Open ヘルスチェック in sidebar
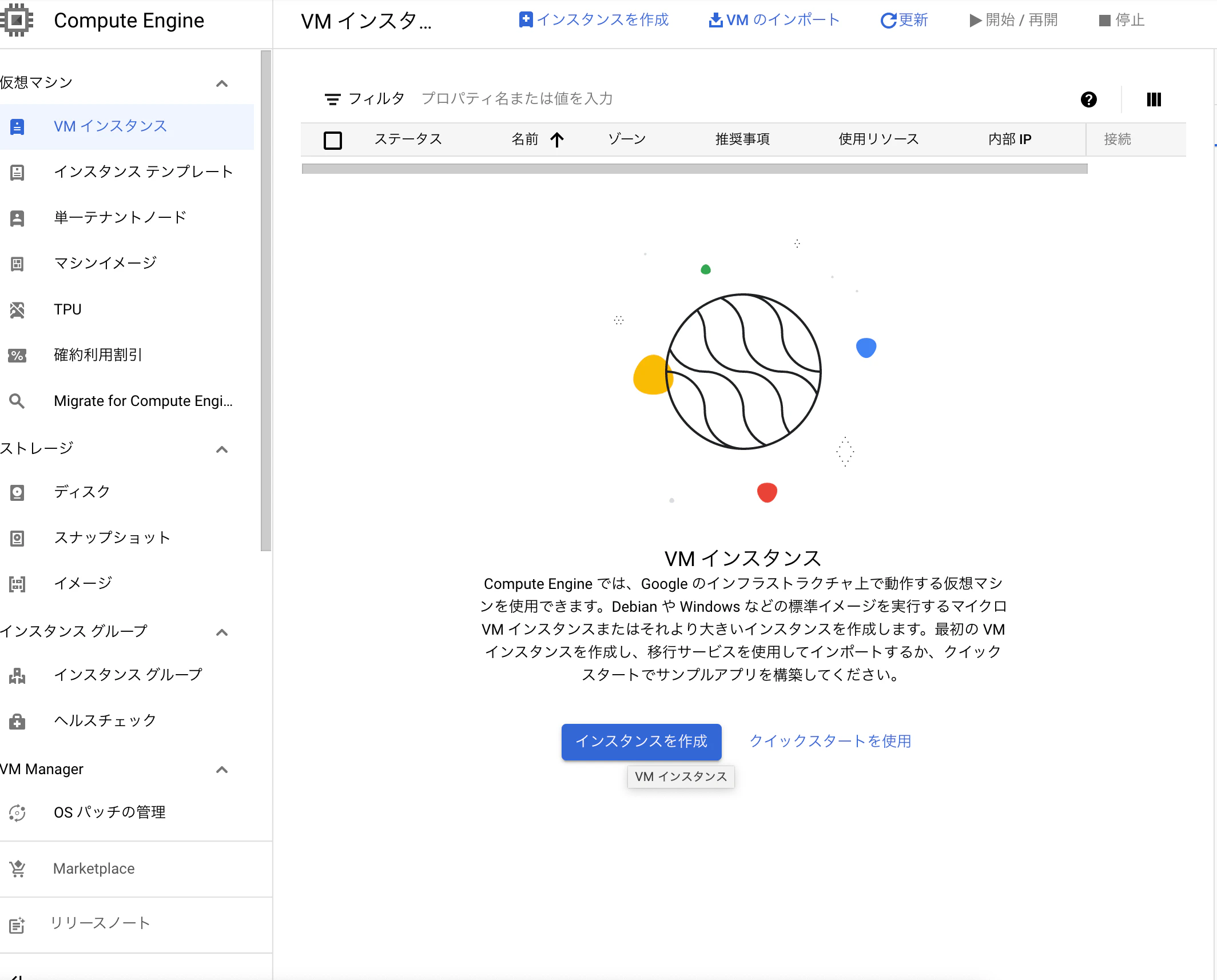 (127, 721)
